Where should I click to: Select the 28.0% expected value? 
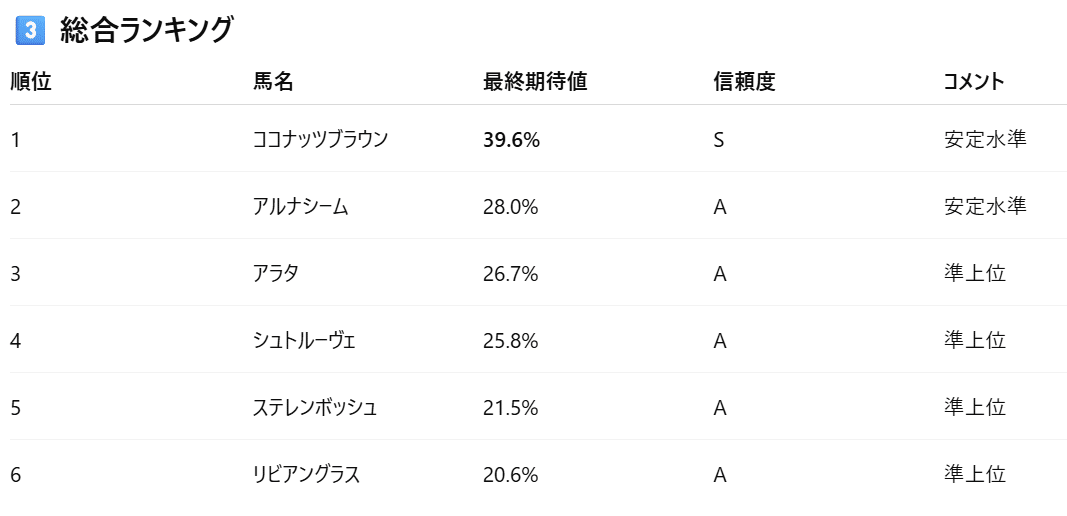510,207
